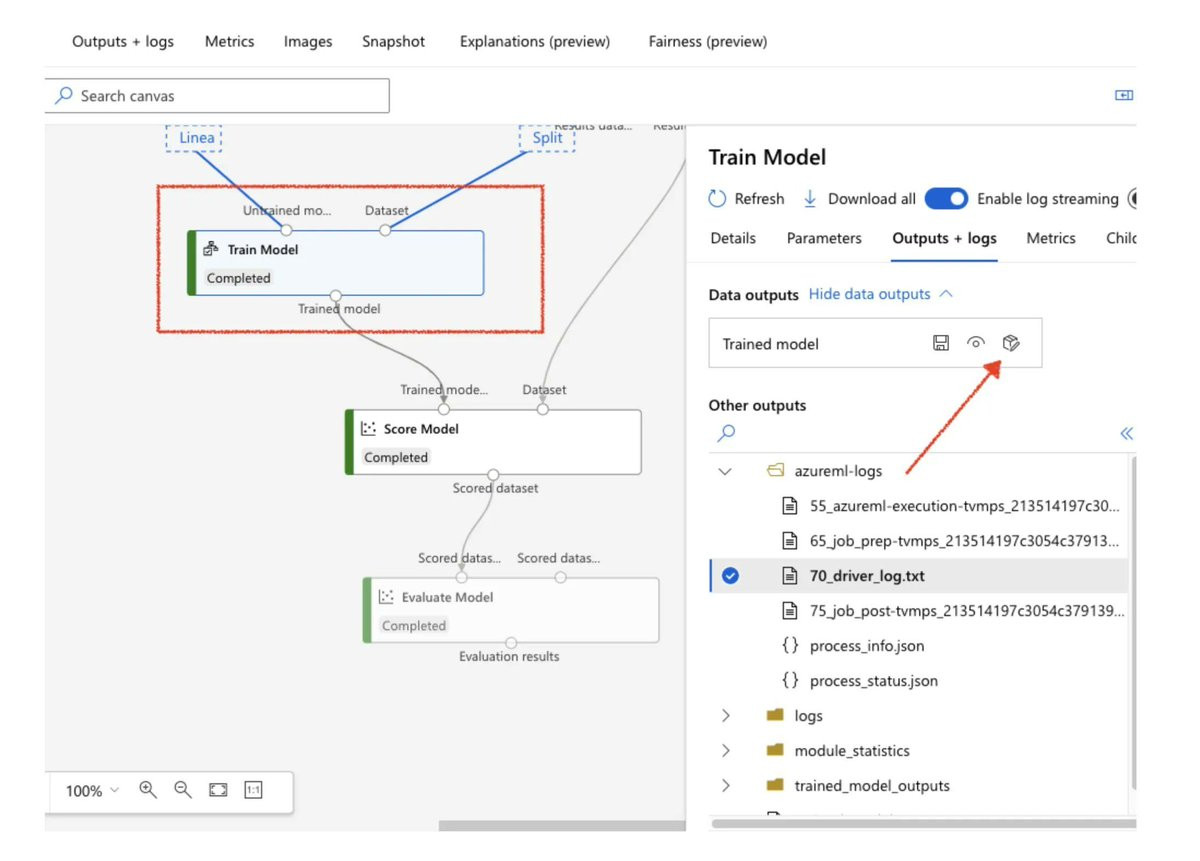Switch to Details tab in Train Model panel

733,238
